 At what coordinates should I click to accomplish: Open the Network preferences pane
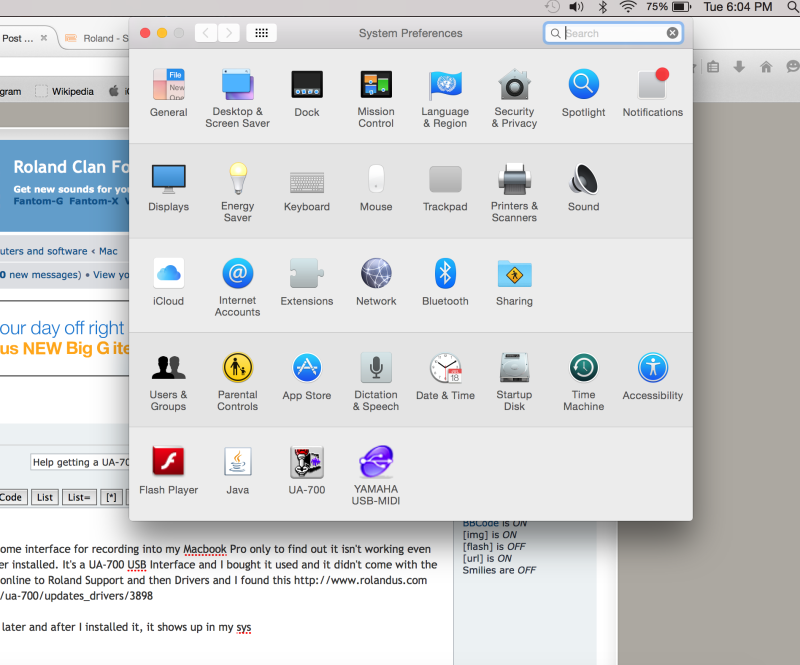[376, 282]
